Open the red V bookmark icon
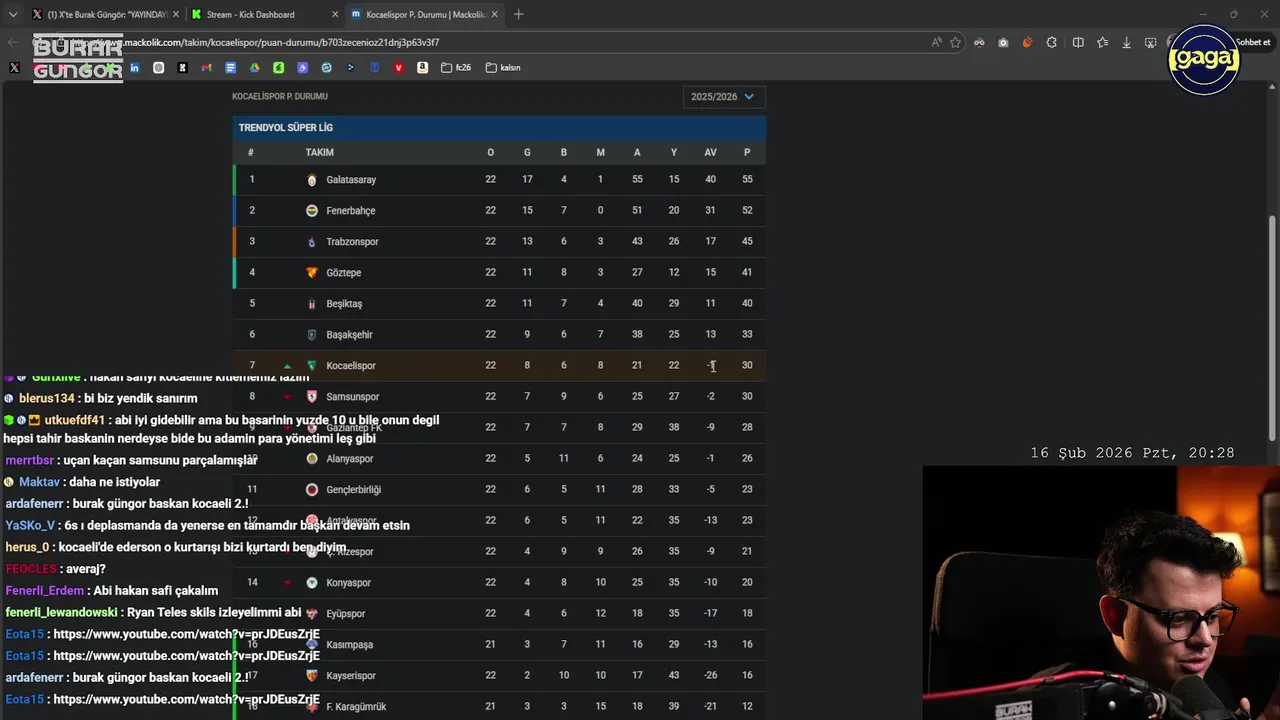The image size is (1280, 720). 399,68
